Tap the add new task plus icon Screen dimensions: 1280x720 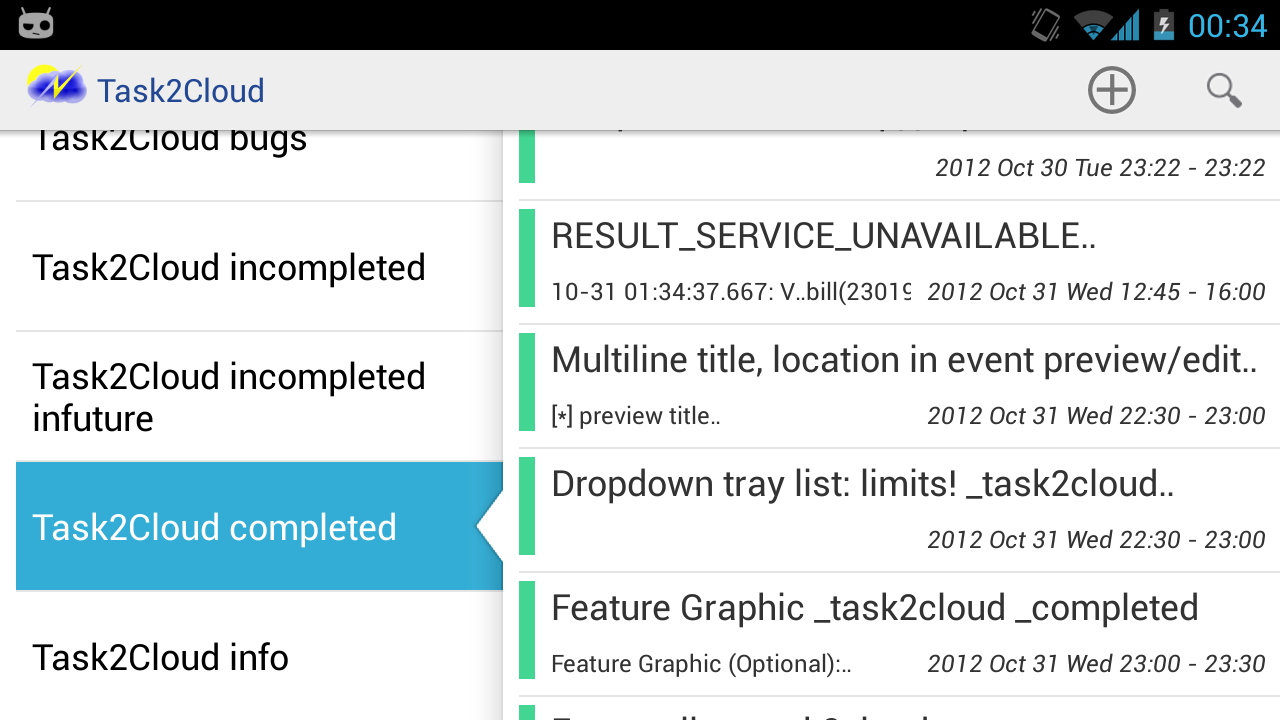point(1112,91)
